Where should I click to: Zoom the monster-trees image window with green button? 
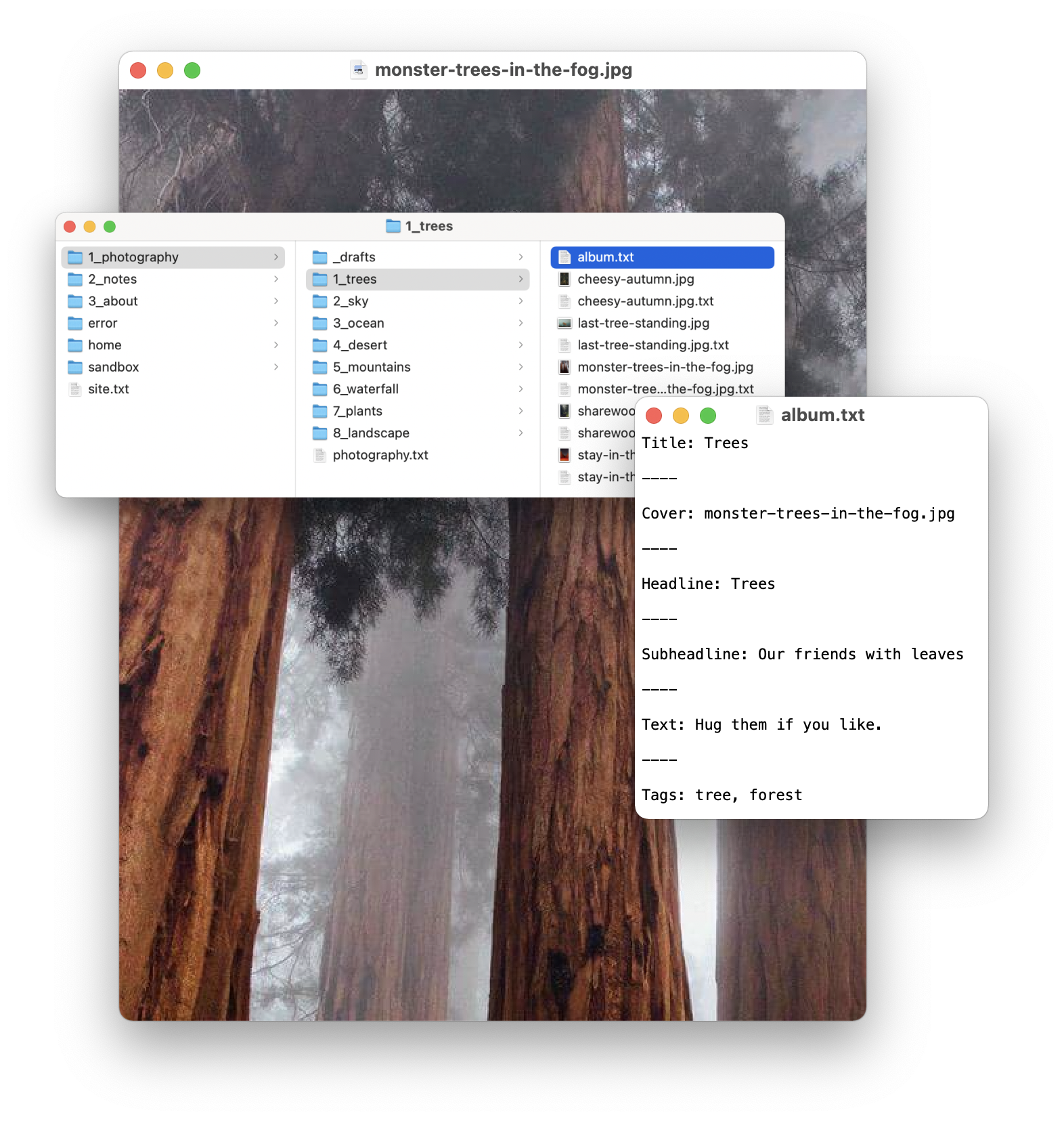pos(192,70)
